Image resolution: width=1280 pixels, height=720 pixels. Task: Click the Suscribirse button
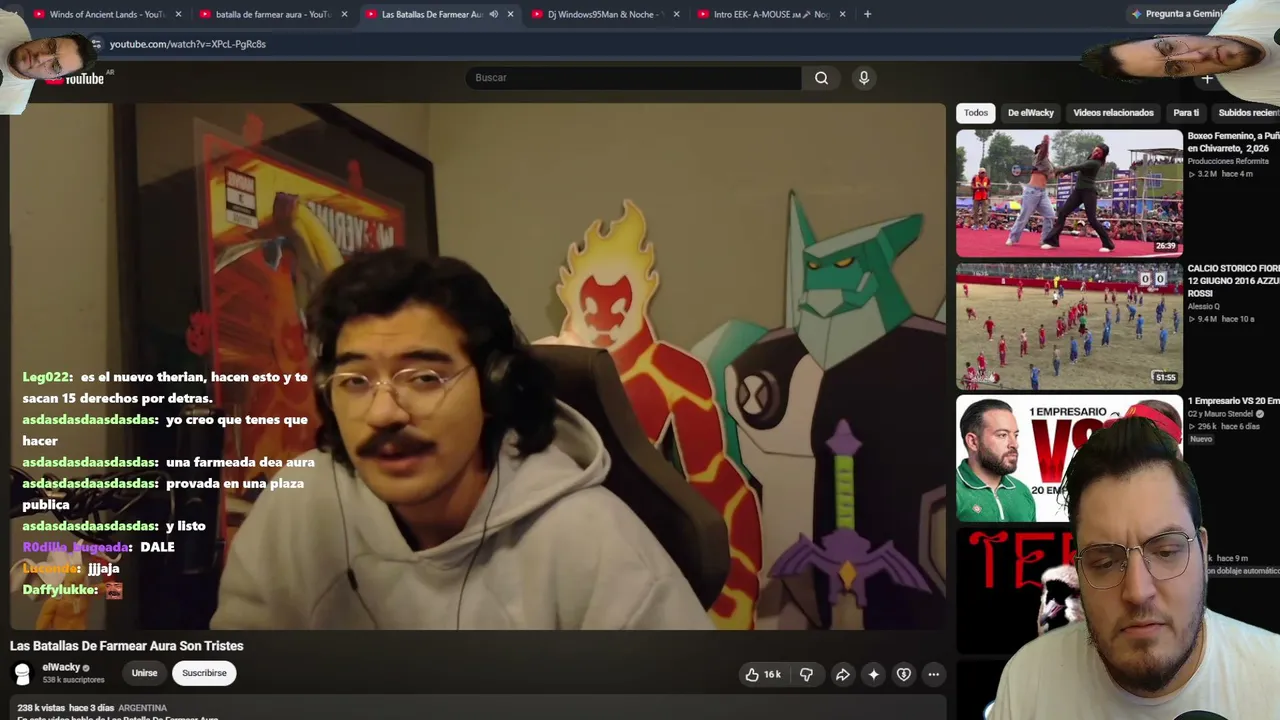pyautogui.click(x=204, y=673)
